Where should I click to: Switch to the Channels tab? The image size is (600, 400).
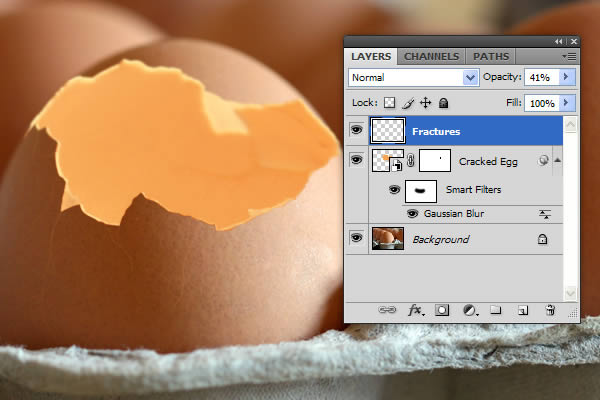point(431,57)
